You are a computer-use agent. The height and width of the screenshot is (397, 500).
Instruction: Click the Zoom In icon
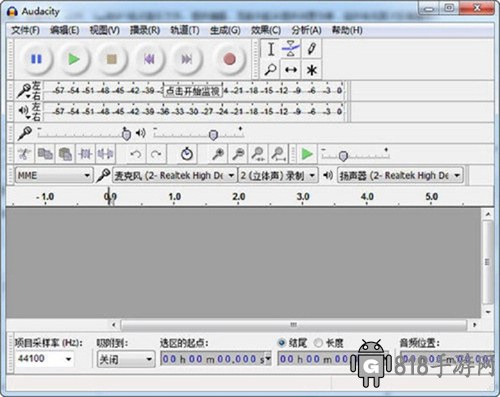(218, 154)
